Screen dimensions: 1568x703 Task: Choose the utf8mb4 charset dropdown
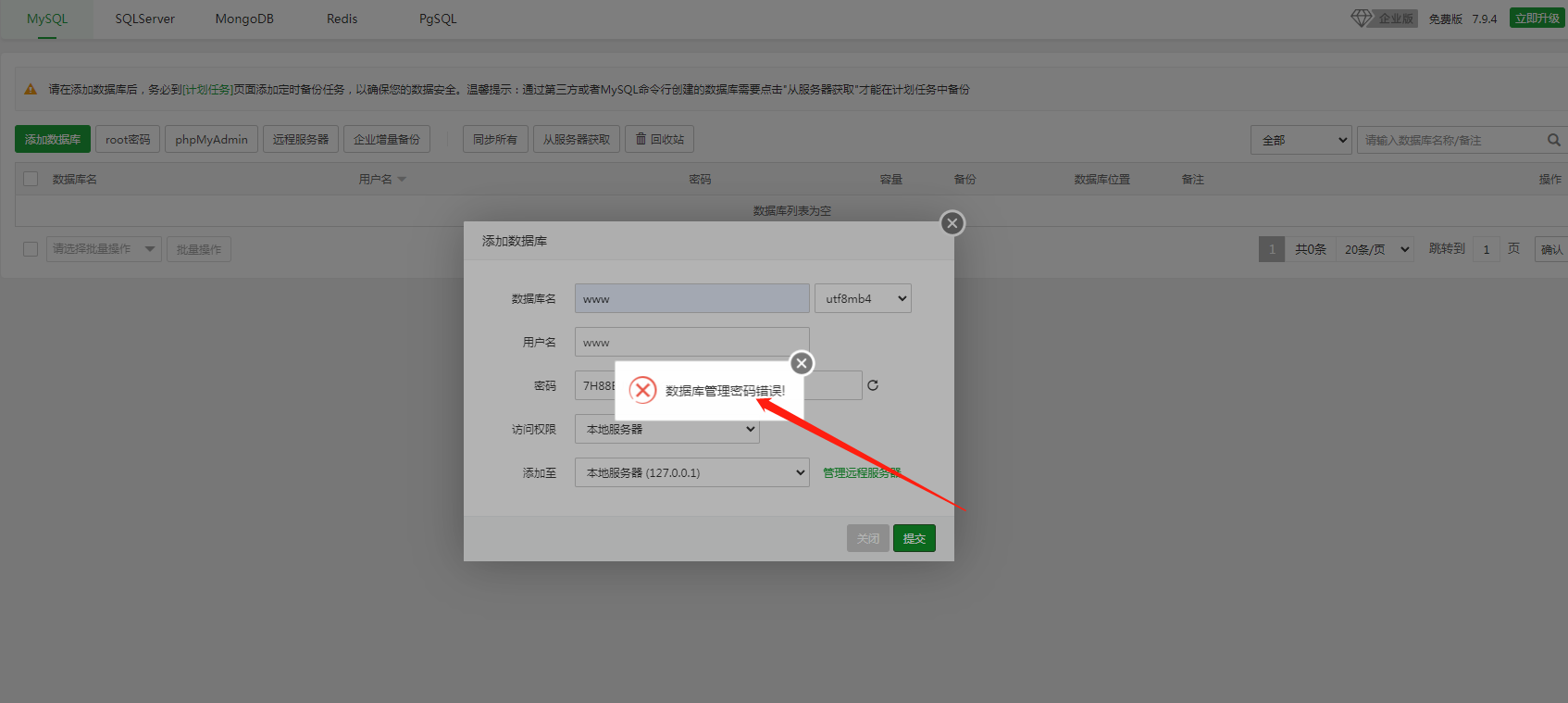(x=863, y=298)
